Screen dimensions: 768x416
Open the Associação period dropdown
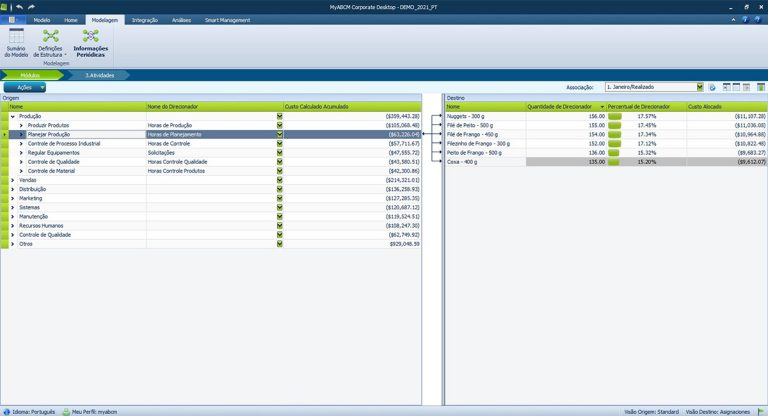click(700, 88)
